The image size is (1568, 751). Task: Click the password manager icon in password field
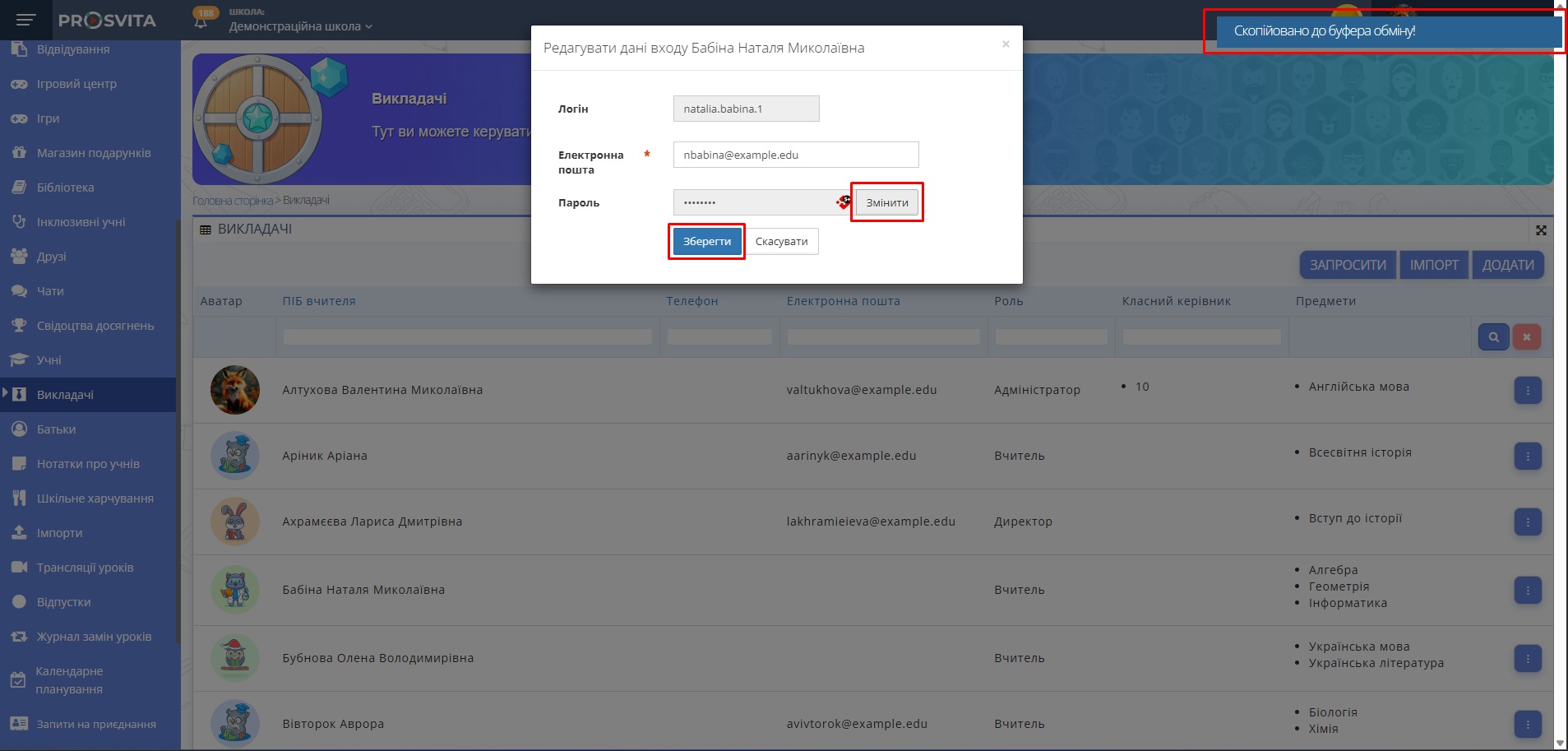844,202
